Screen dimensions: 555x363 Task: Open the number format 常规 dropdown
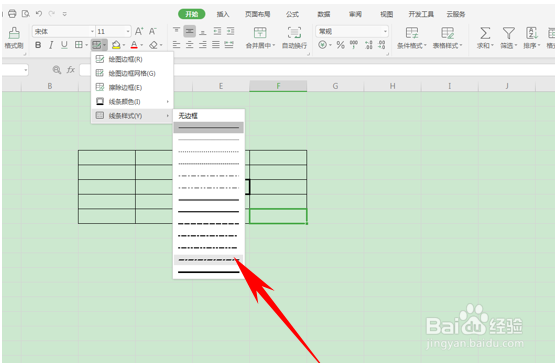coord(385,31)
